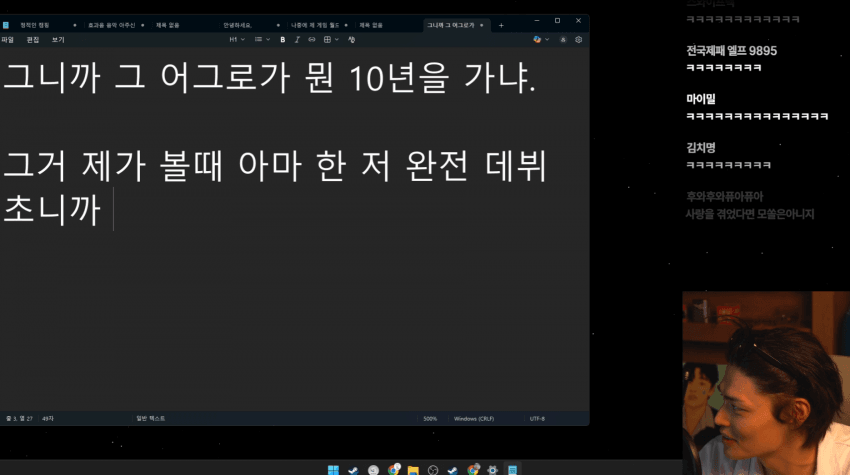
Task: Click the clear formatting icon
Action: tap(352, 39)
